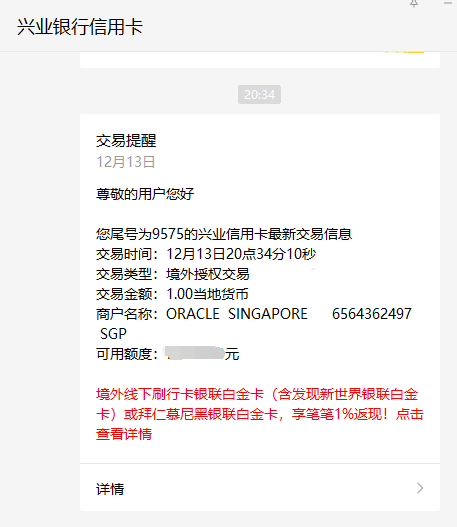This screenshot has width=457, height=527.
Task: Click the 交易金额：1.00当地货币 line
Action: pyautogui.click(x=172, y=294)
